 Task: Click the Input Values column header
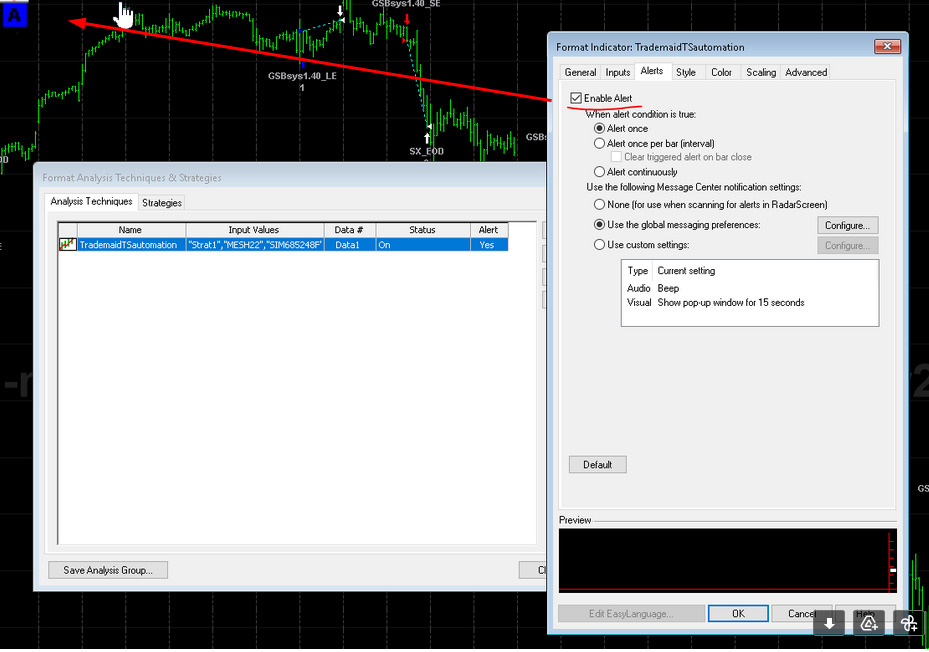(x=254, y=230)
